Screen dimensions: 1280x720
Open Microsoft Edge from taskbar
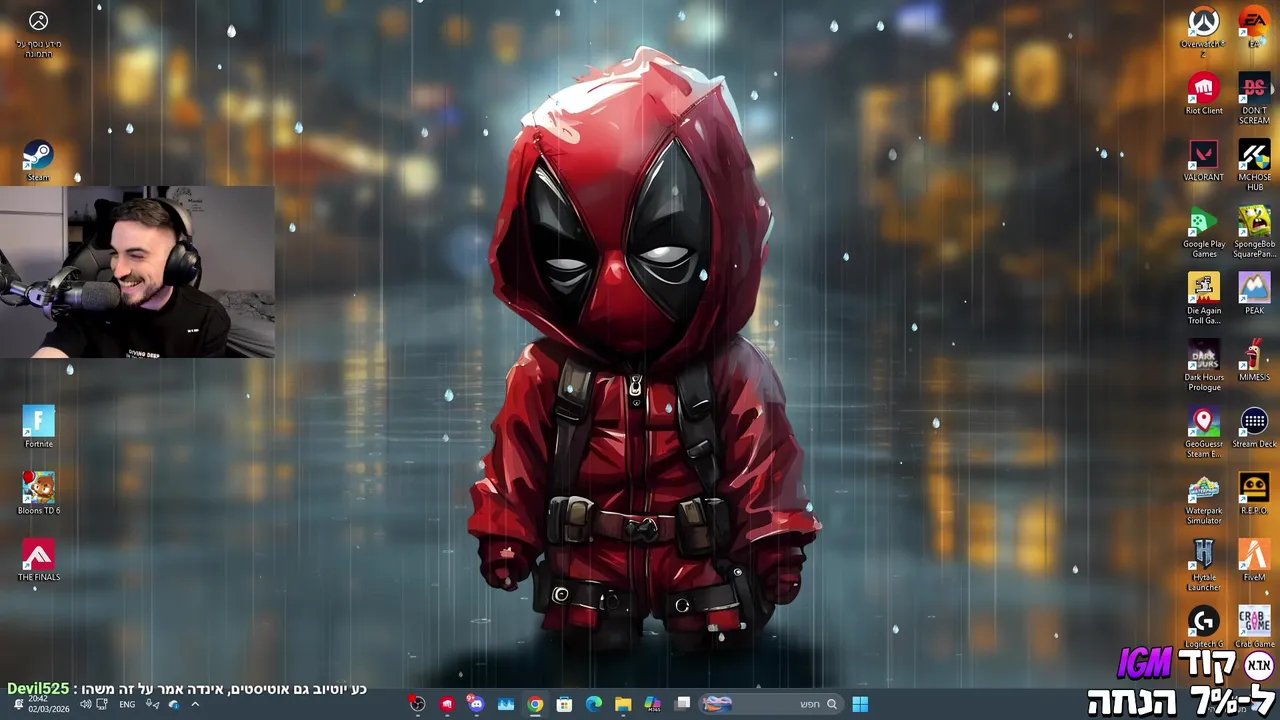(594, 704)
